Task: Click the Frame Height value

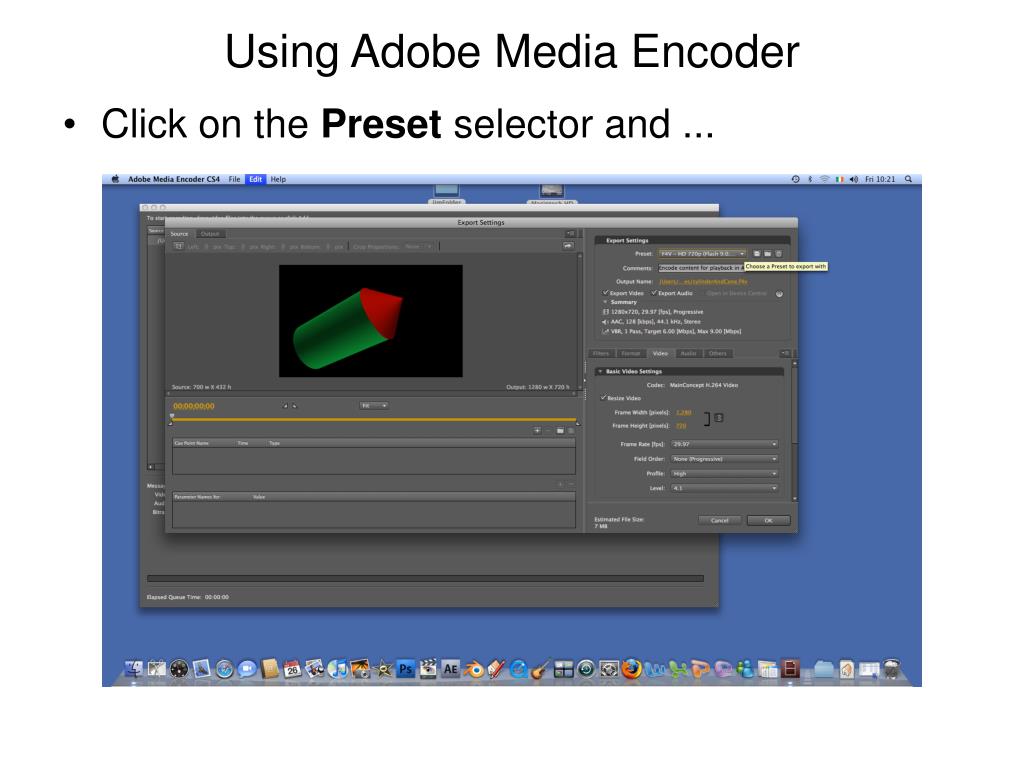Action: [x=680, y=426]
